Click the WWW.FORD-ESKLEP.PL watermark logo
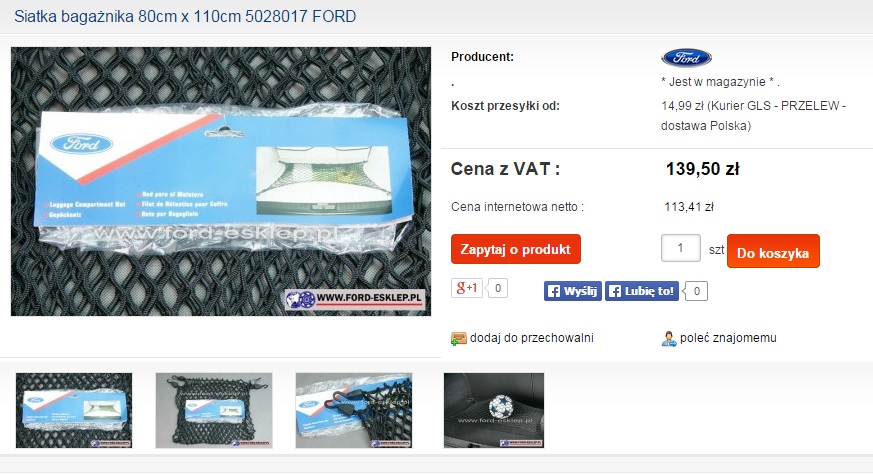Screen dimensions: 873x474 click(x=356, y=299)
